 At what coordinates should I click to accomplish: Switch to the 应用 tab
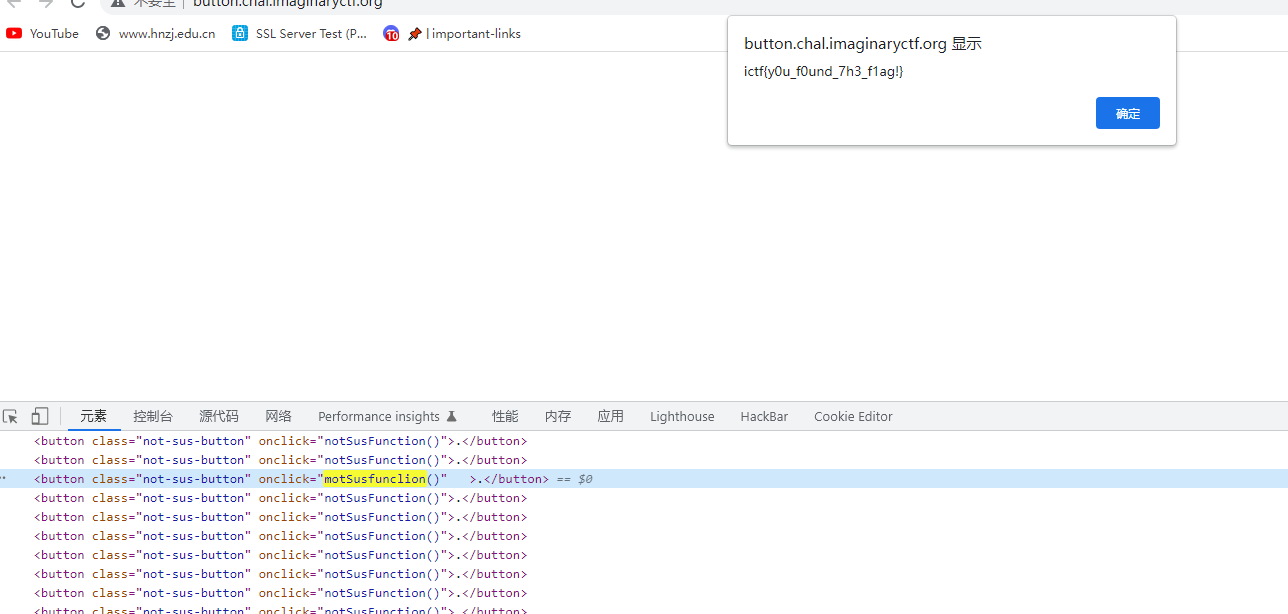(x=611, y=416)
